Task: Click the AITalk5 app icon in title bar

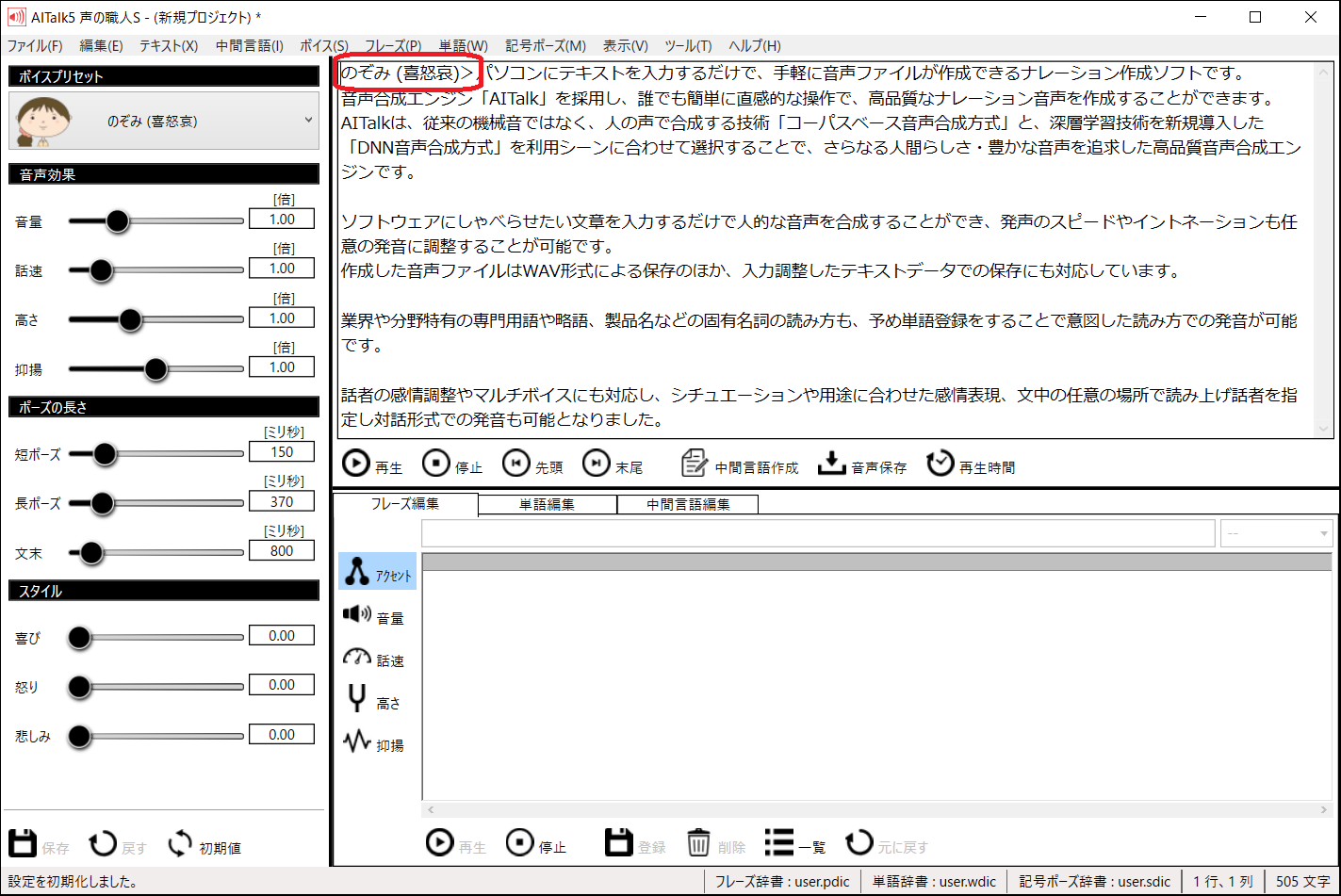Action: click(16, 16)
